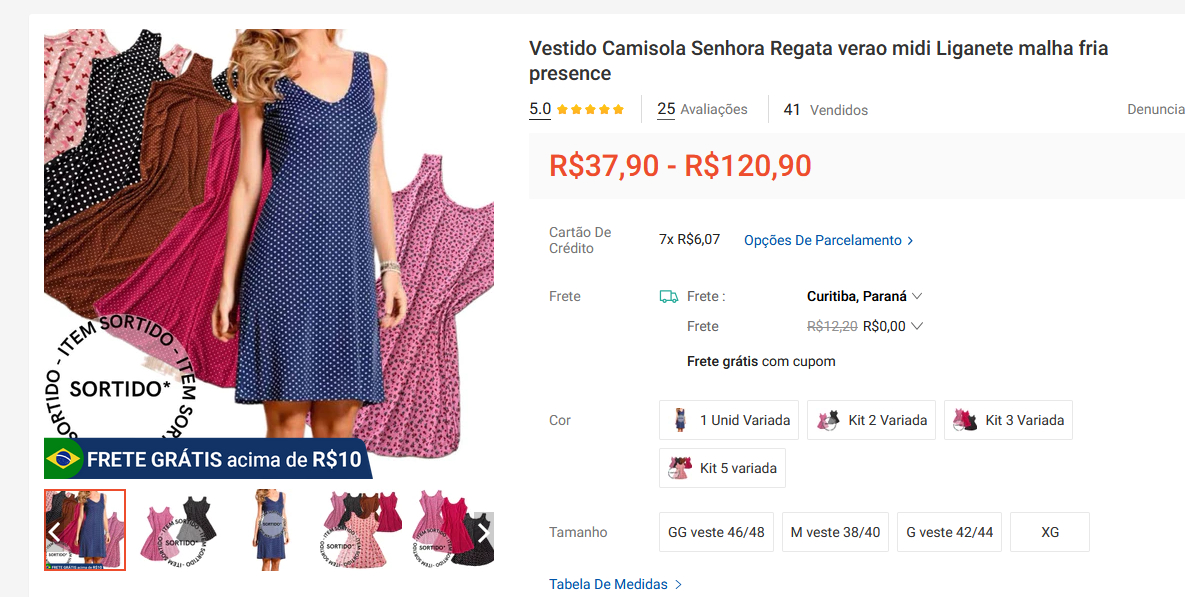
Task: View the 25 Avaliações reviews
Action: coord(702,110)
